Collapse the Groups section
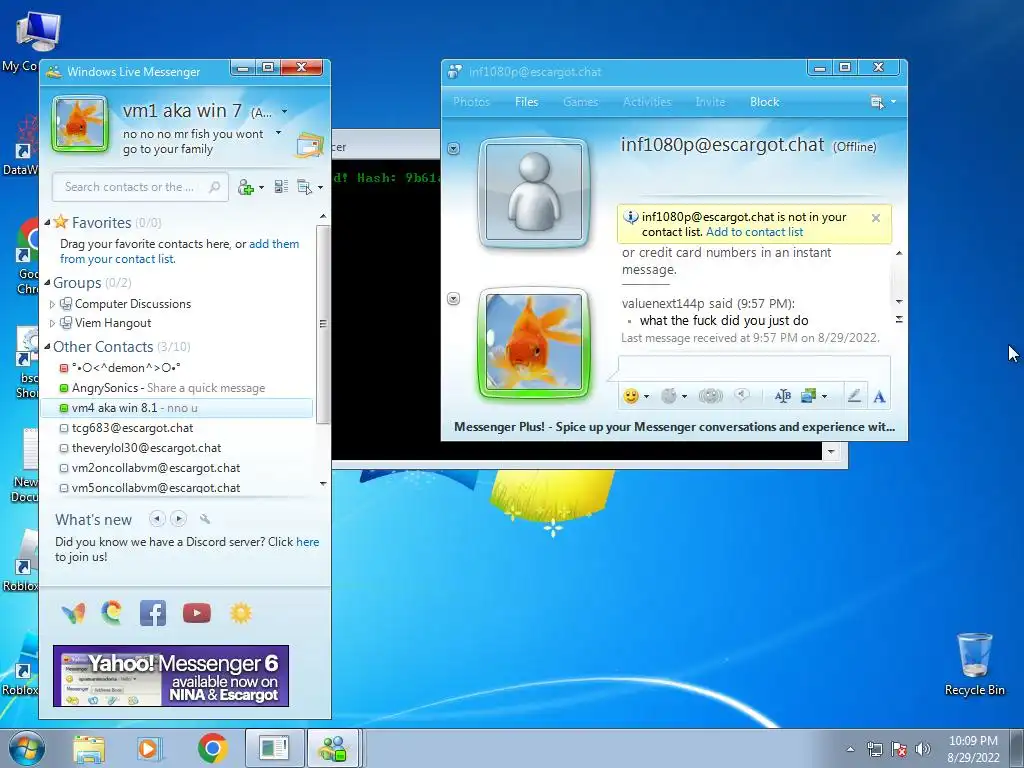Screen dimensions: 1024x768 point(47,283)
